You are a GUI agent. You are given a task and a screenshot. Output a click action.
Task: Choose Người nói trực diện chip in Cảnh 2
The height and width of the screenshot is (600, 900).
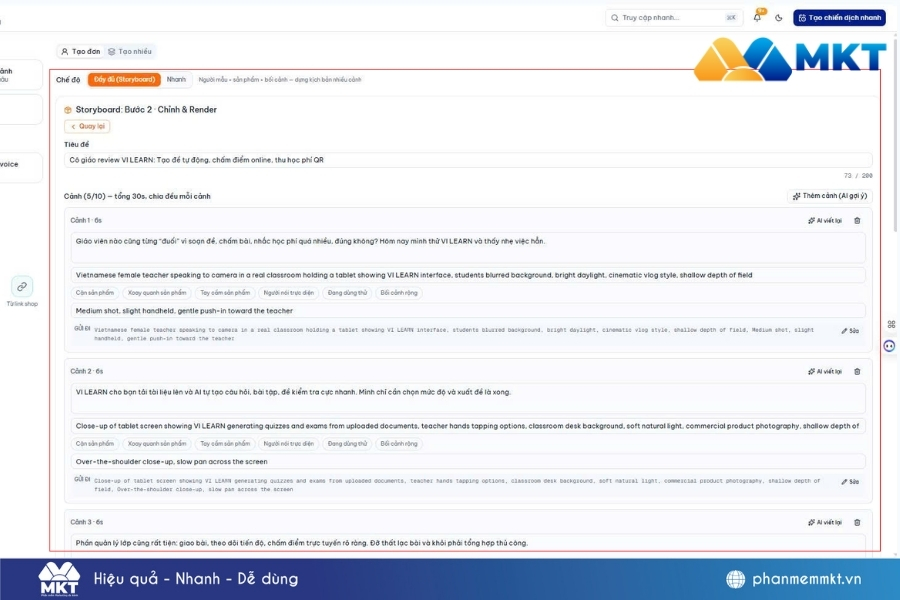[289, 444]
